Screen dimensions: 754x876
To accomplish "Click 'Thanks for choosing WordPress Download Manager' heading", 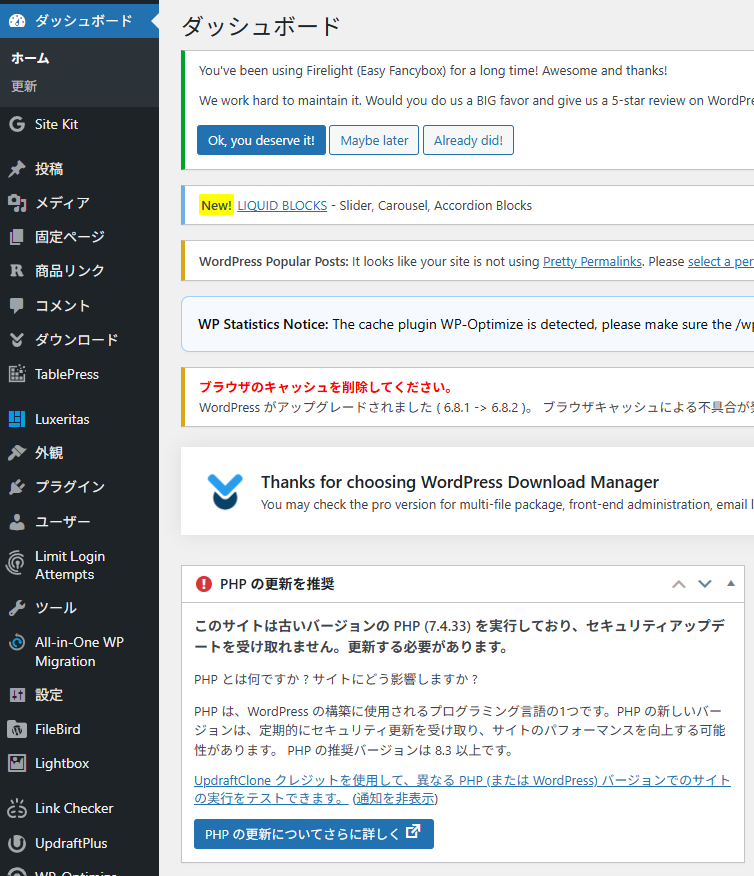I will (x=460, y=482).
